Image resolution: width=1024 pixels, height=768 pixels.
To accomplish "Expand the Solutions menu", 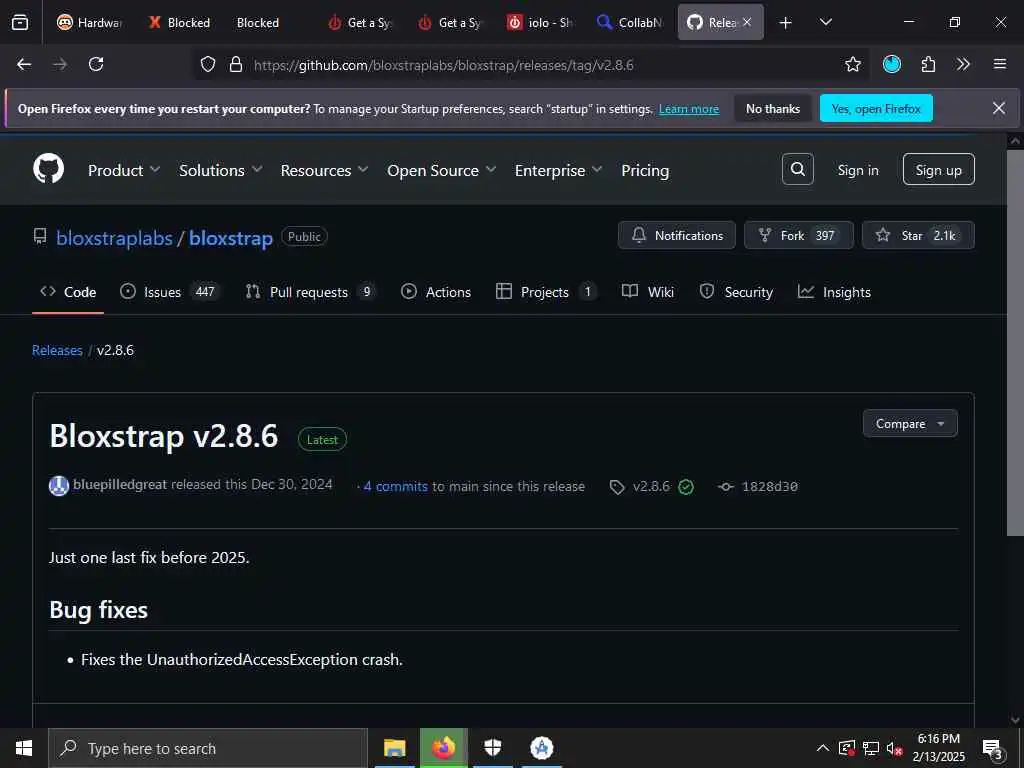I will coord(221,170).
